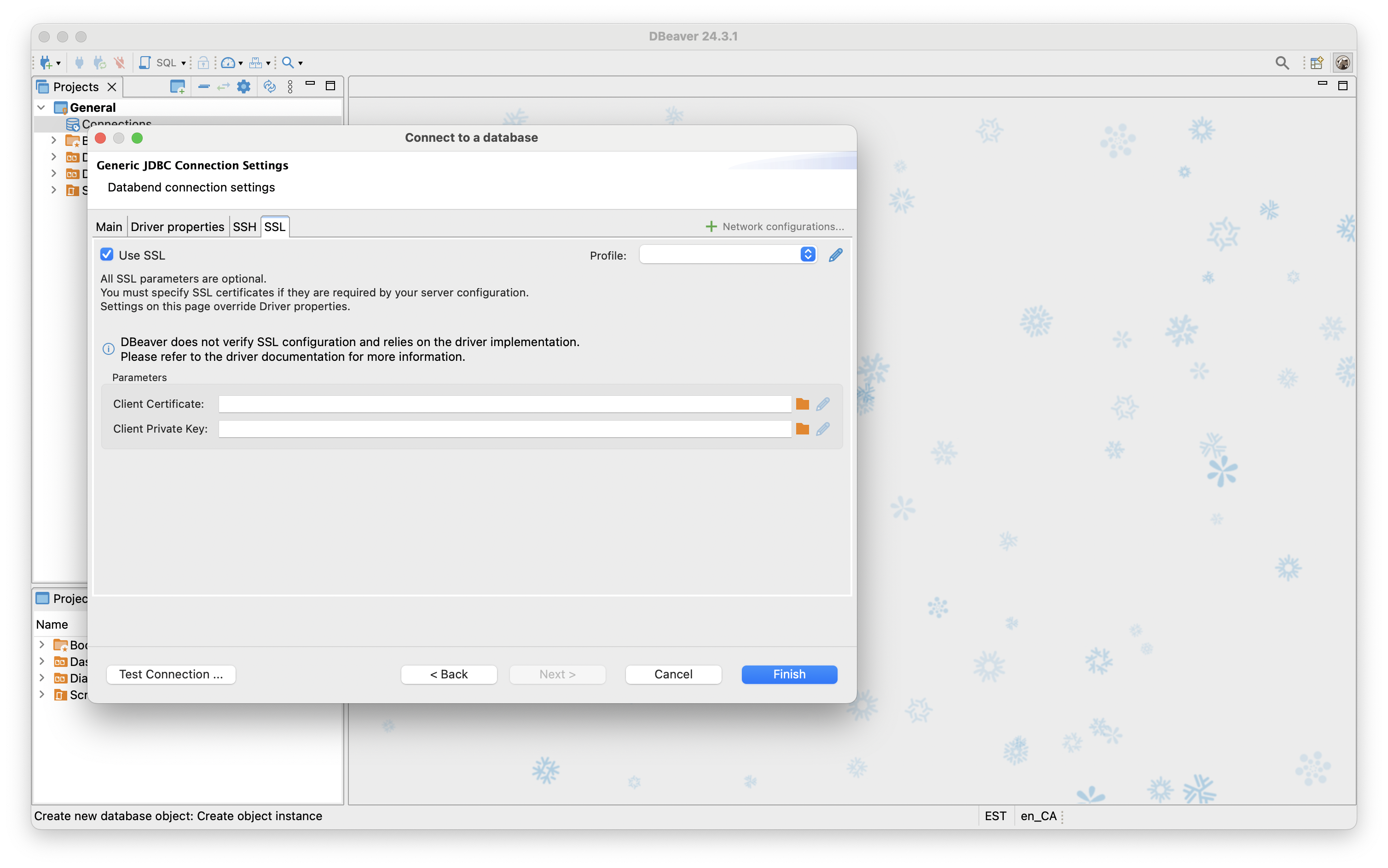This screenshot has height=868, width=1388.
Task: Click the Test Connection button
Action: pos(171,674)
